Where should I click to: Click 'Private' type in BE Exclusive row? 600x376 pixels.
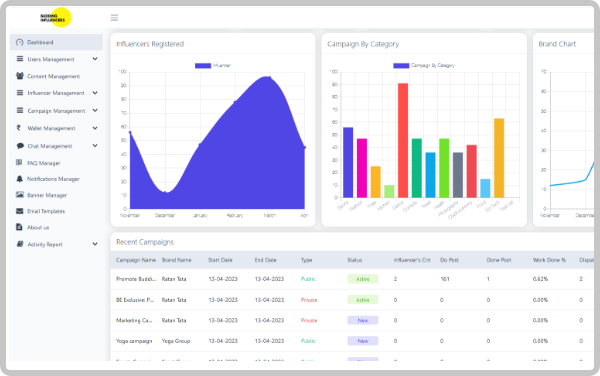click(x=309, y=300)
